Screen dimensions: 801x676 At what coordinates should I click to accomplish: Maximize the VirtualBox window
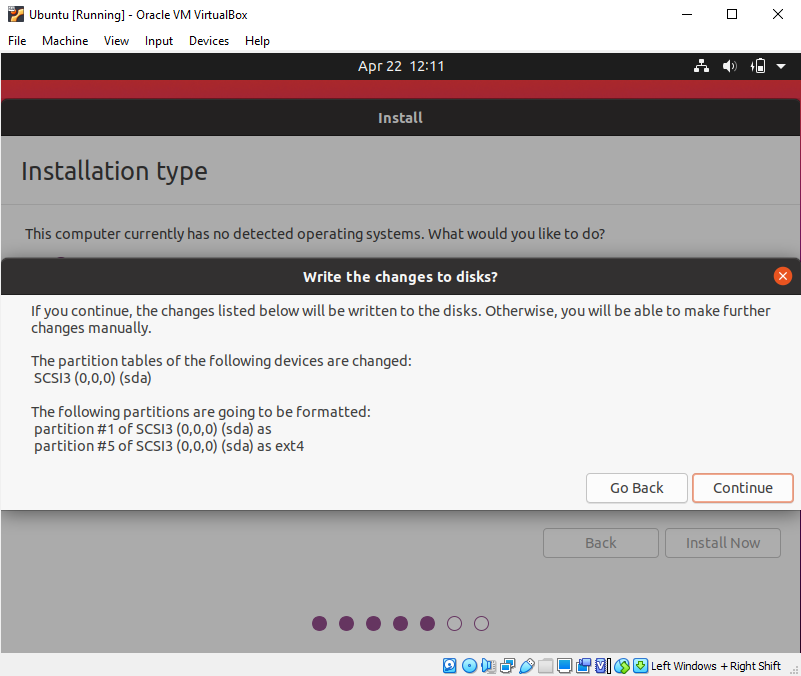[732, 14]
